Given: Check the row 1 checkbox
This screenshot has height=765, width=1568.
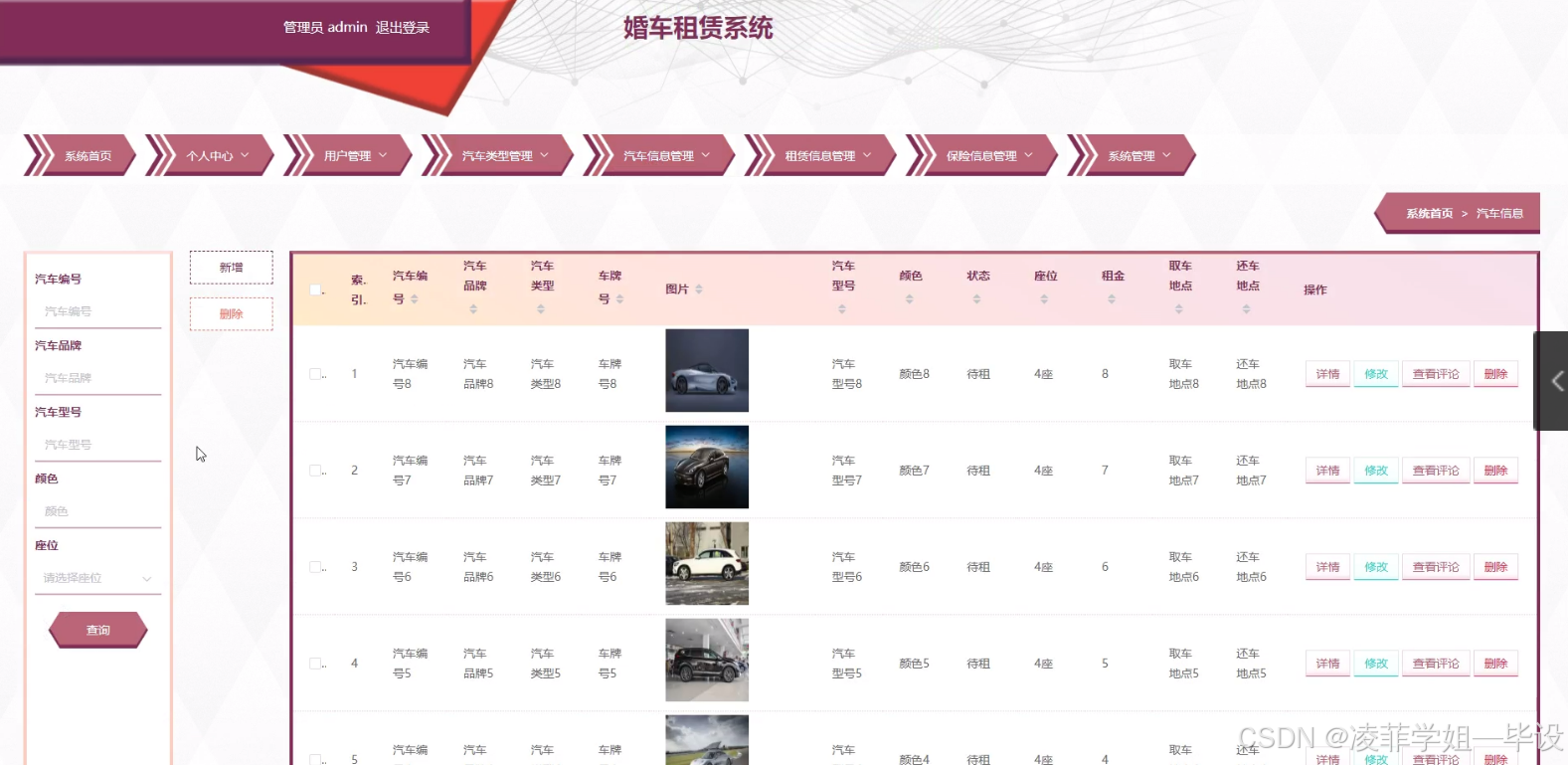Looking at the screenshot, I should click(x=315, y=374).
